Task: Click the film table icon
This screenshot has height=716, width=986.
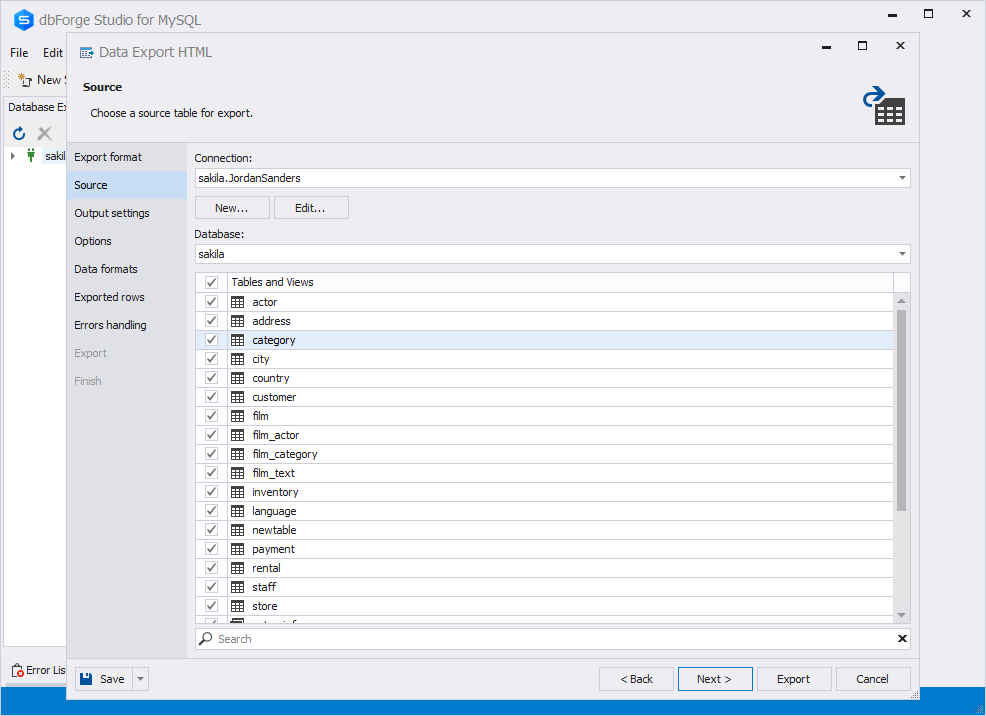Action: click(x=238, y=416)
